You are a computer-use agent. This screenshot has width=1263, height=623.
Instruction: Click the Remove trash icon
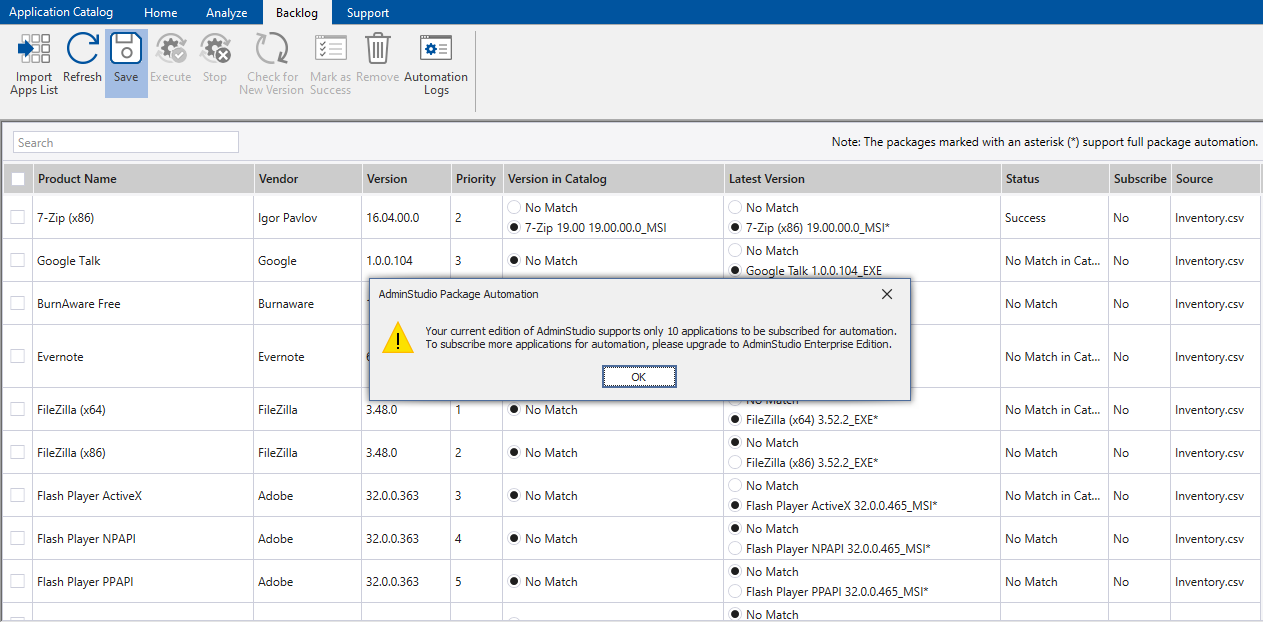pyautogui.click(x=377, y=49)
